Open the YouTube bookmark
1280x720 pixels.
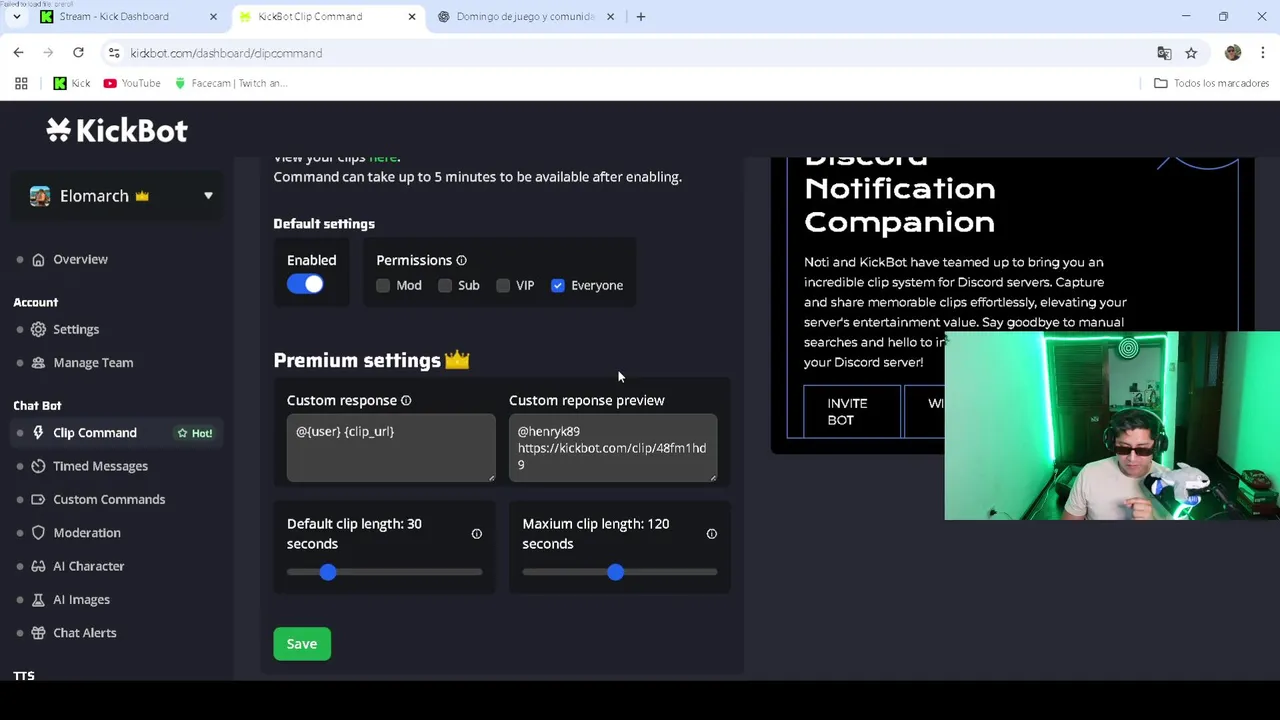click(x=132, y=83)
